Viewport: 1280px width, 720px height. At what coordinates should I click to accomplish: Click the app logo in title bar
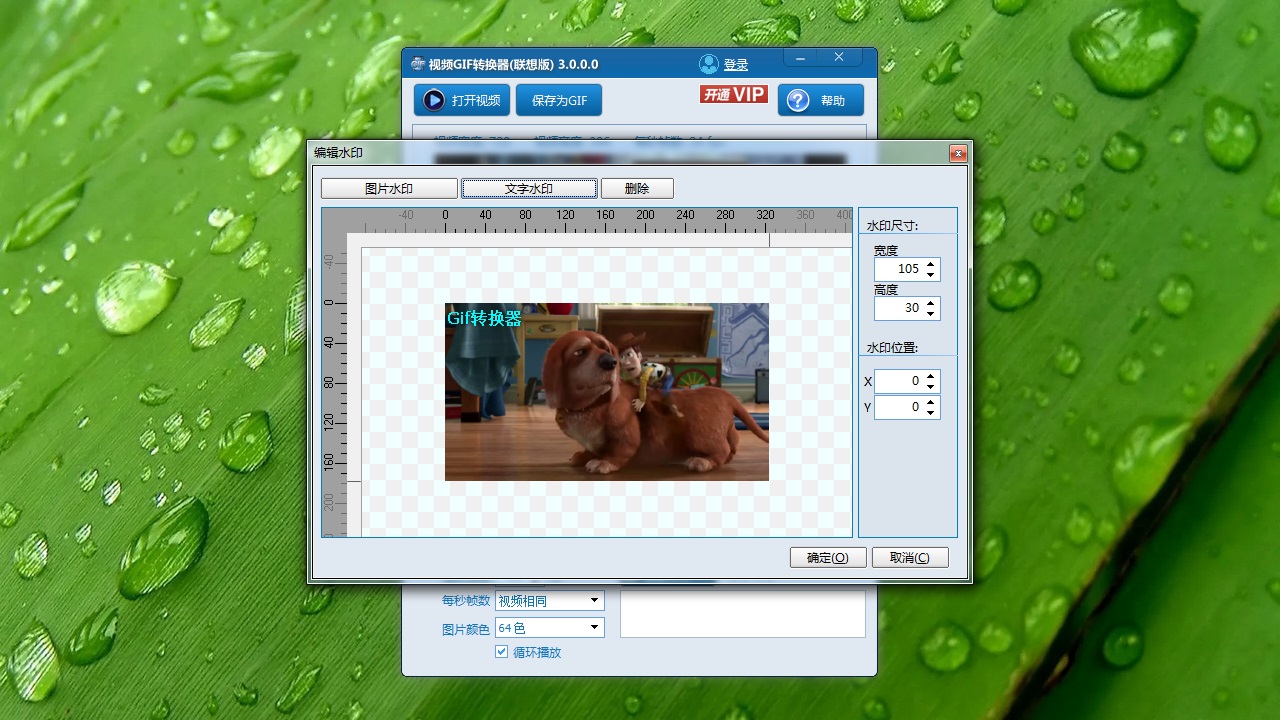[417, 64]
